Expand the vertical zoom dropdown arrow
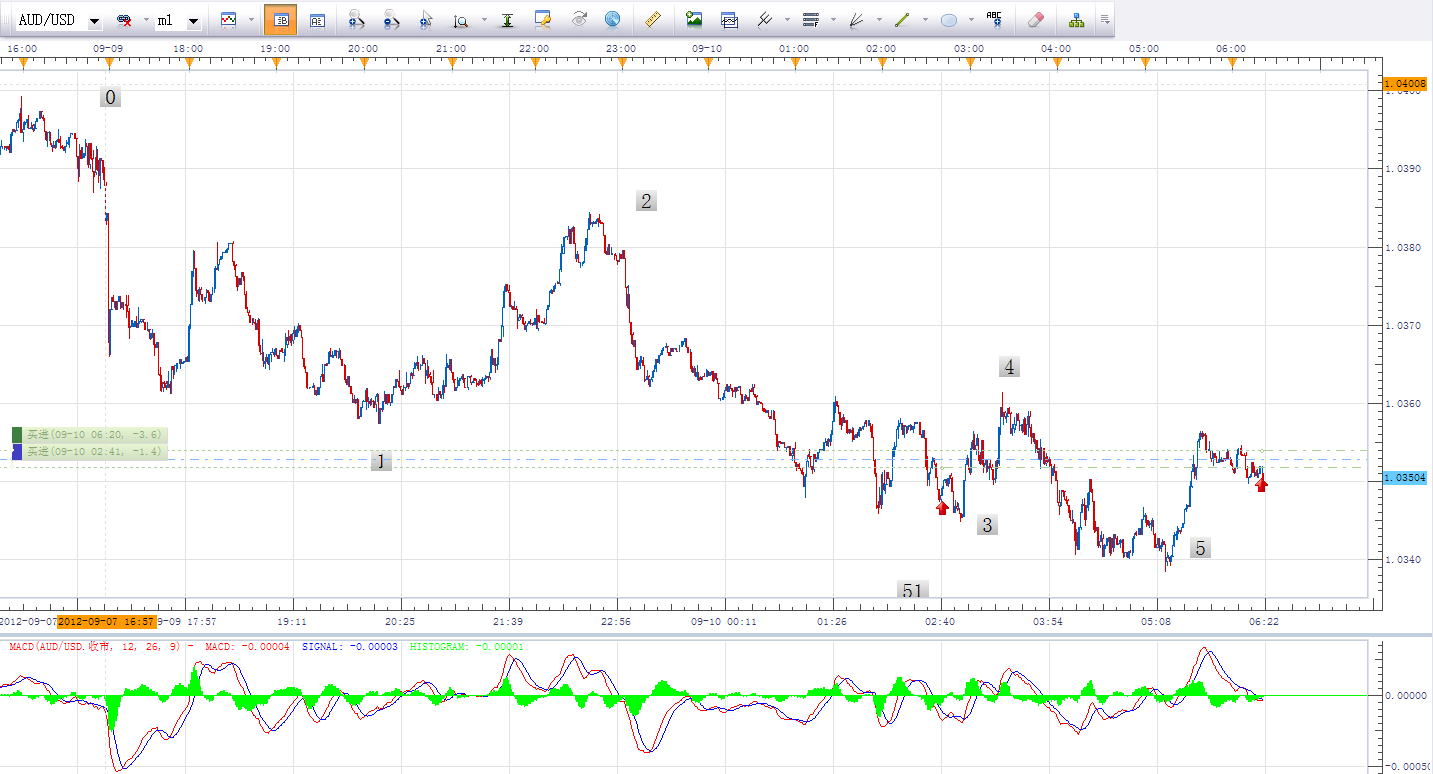Screen dimensions: 1433x774 484,20
